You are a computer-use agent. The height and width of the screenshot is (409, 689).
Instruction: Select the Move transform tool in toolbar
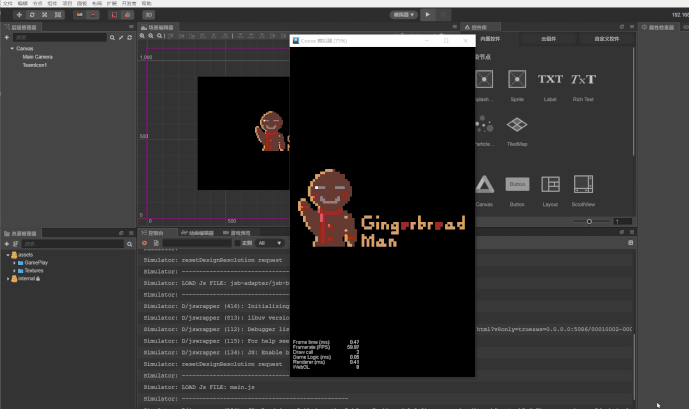point(19,15)
